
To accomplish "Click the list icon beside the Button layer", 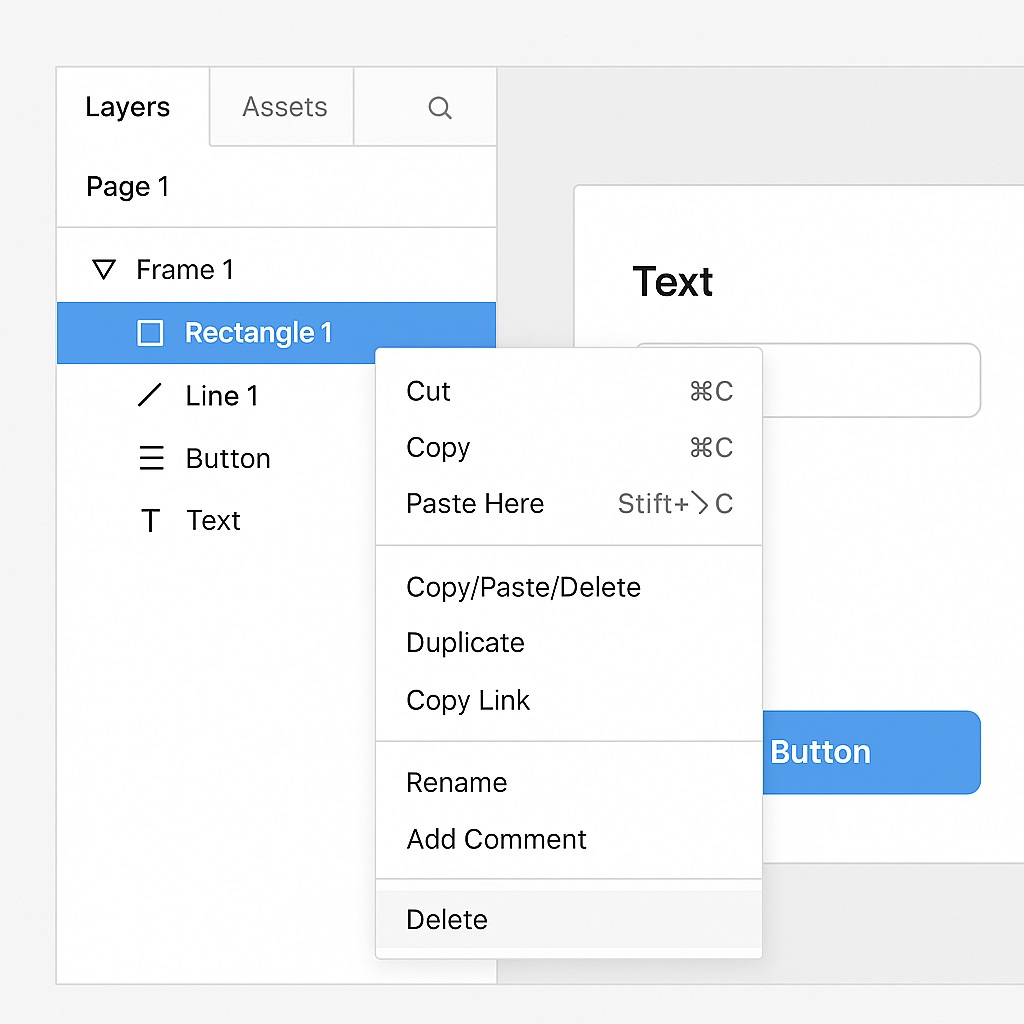I will (x=150, y=458).
